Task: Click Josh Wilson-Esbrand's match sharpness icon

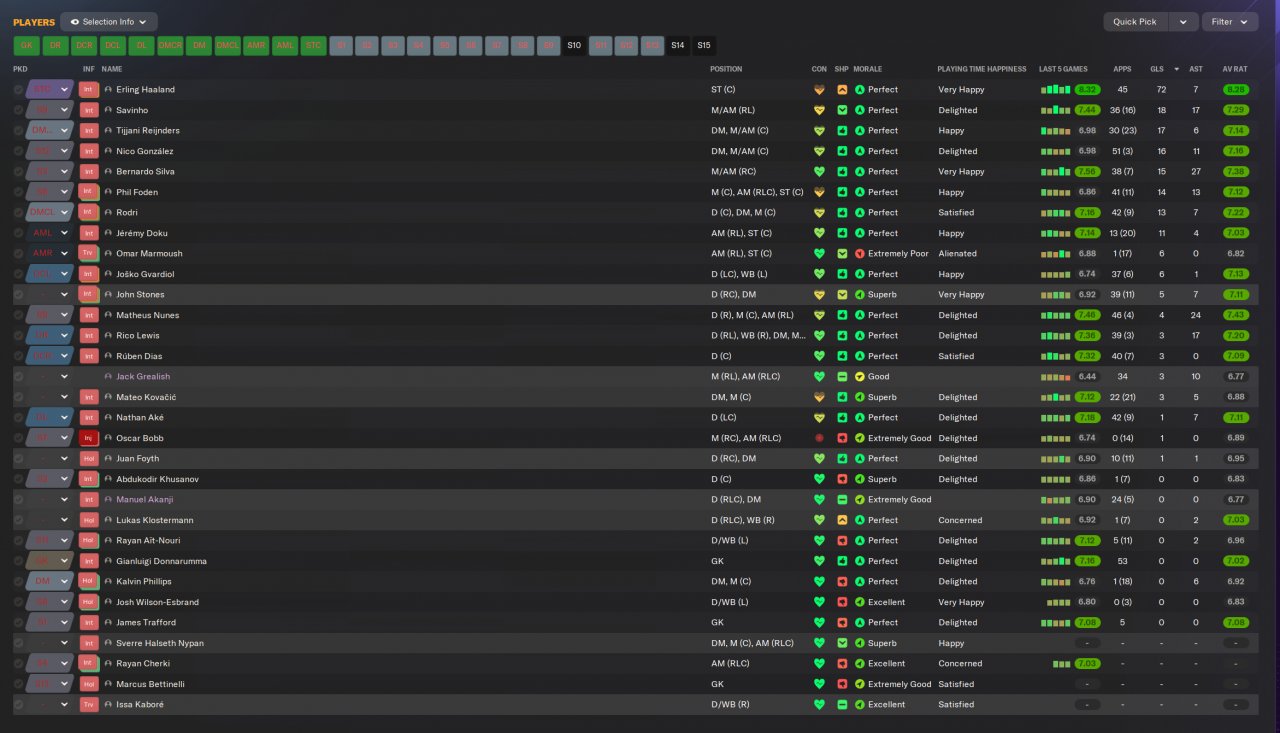Action: pyautogui.click(x=842, y=602)
